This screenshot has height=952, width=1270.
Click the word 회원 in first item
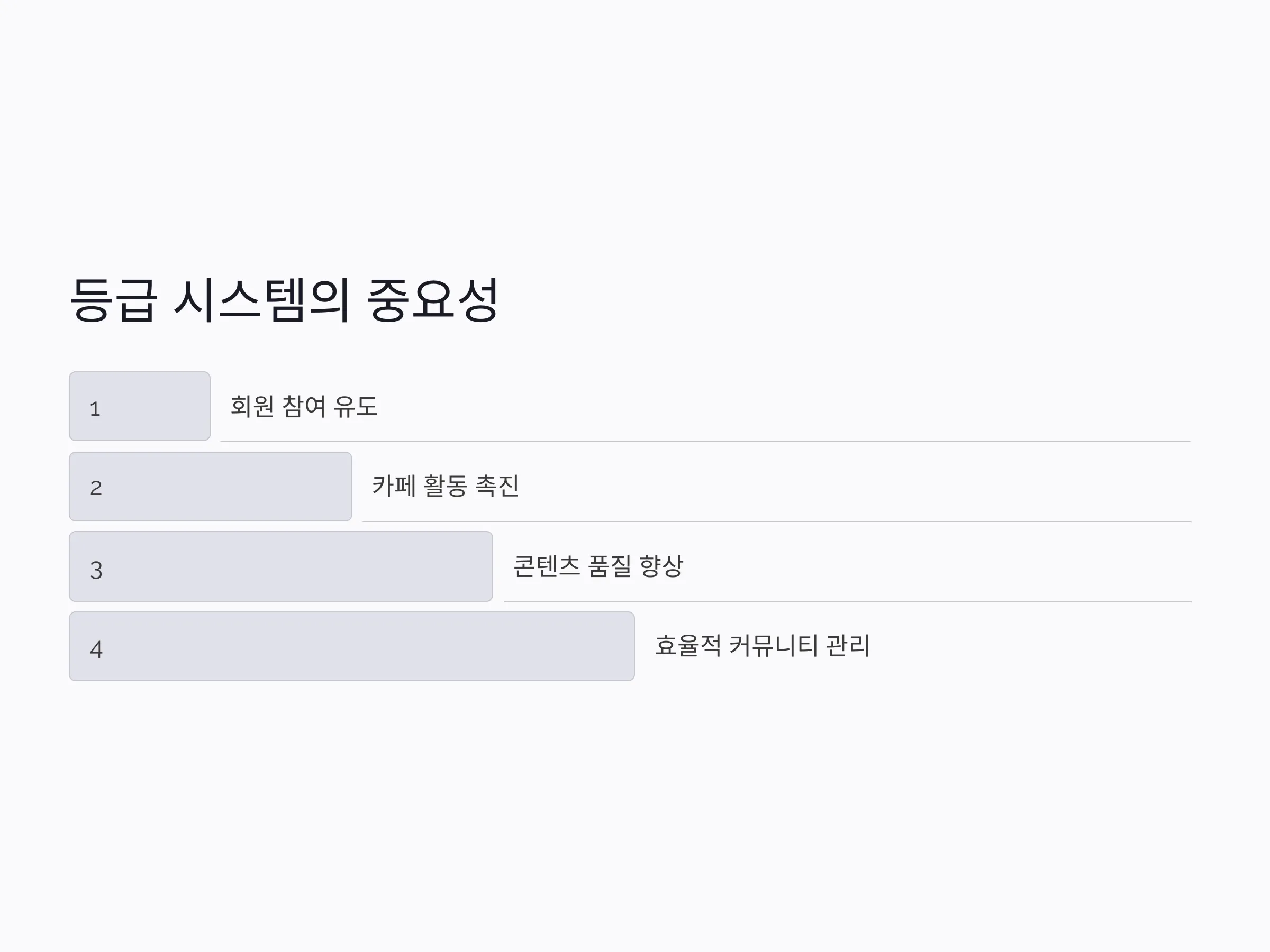pyautogui.click(x=252, y=406)
